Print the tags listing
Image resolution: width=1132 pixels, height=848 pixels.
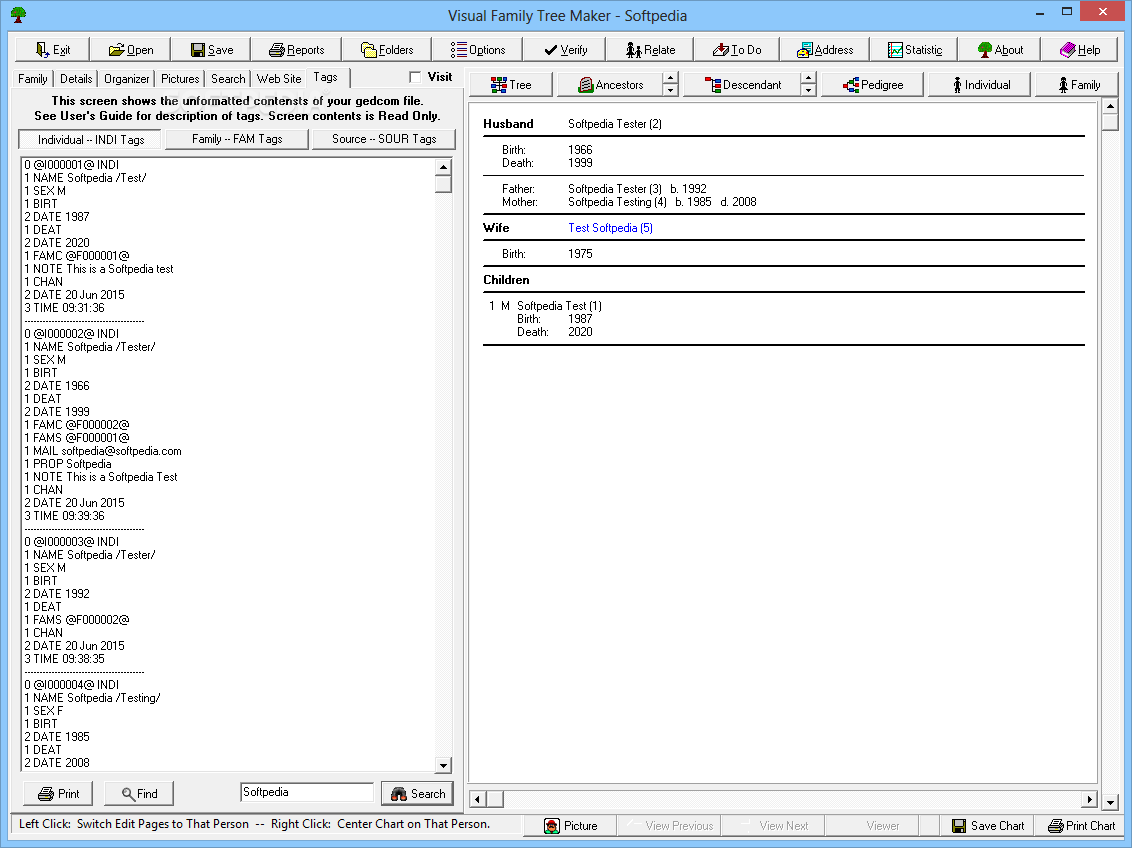tap(58, 793)
